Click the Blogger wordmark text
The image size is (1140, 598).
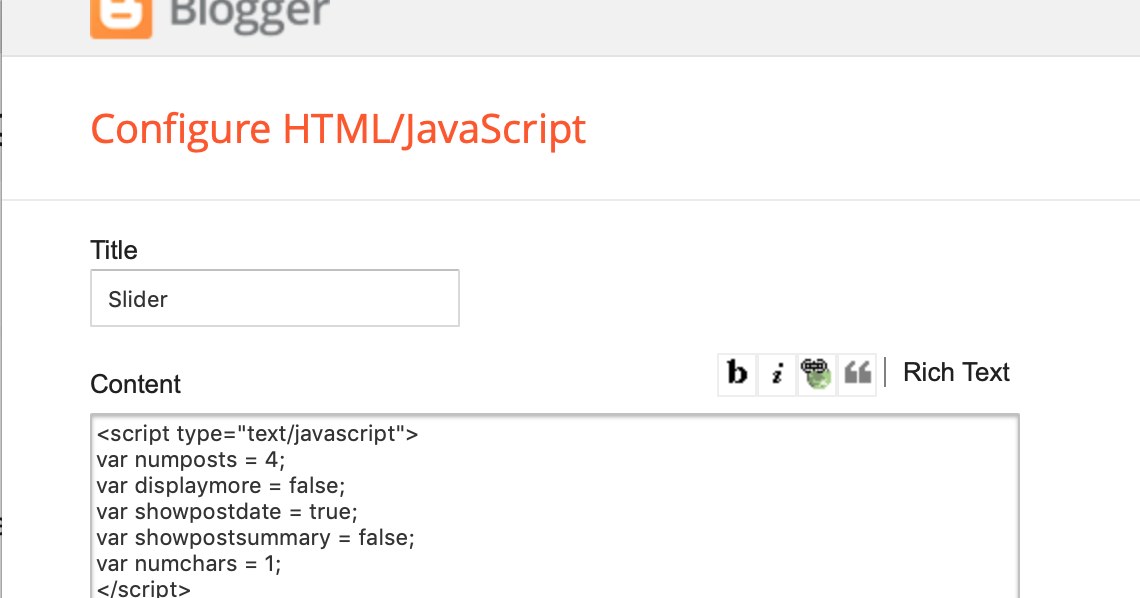(x=253, y=14)
